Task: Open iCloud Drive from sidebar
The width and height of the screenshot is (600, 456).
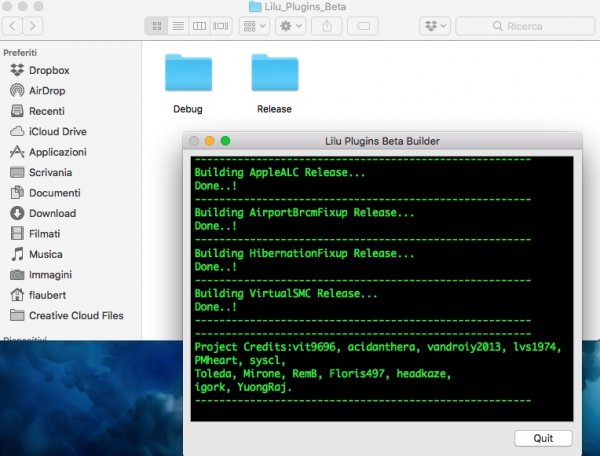Action: [x=57, y=131]
